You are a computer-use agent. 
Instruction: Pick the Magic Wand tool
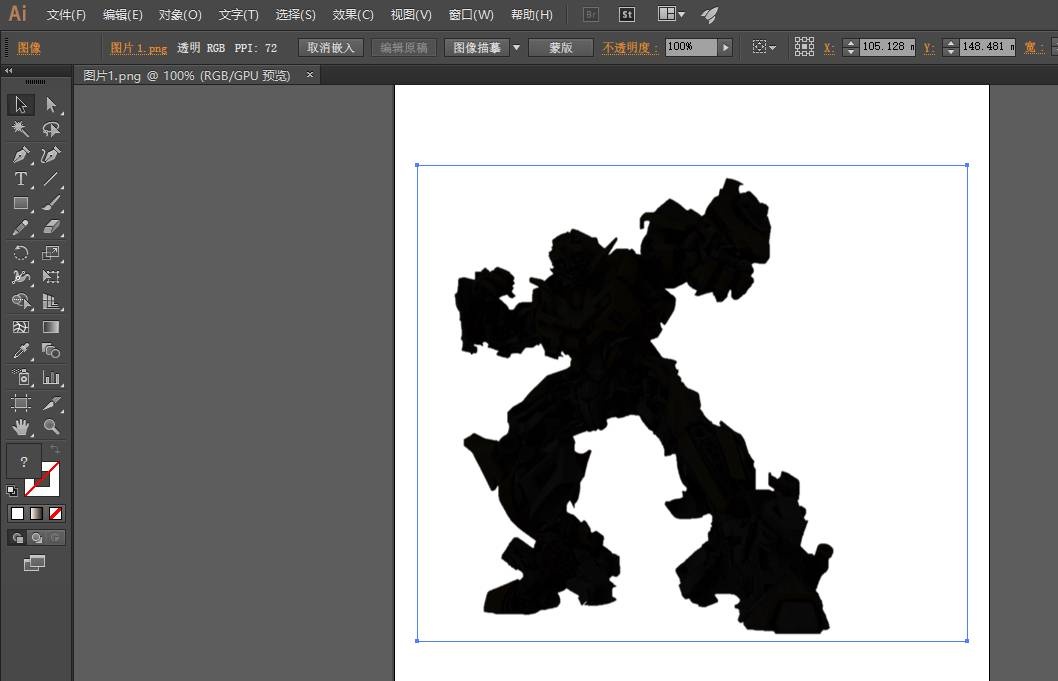(21, 129)
